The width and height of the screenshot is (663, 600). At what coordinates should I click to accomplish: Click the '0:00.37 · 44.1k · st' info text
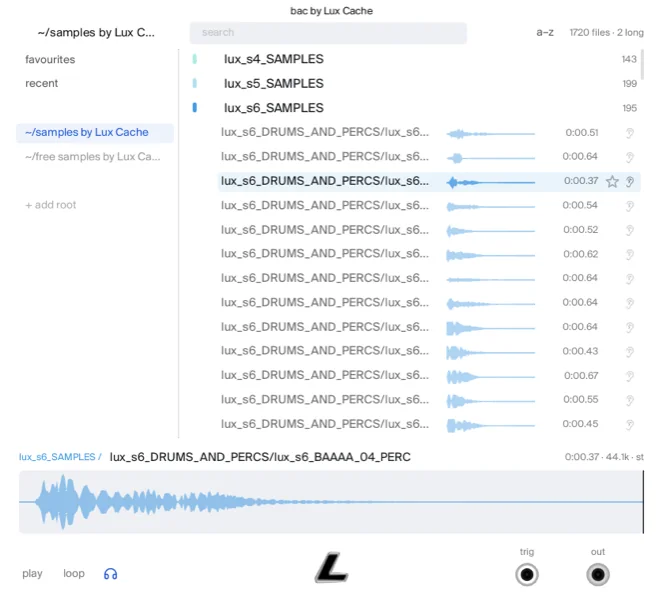coord(604,457)
